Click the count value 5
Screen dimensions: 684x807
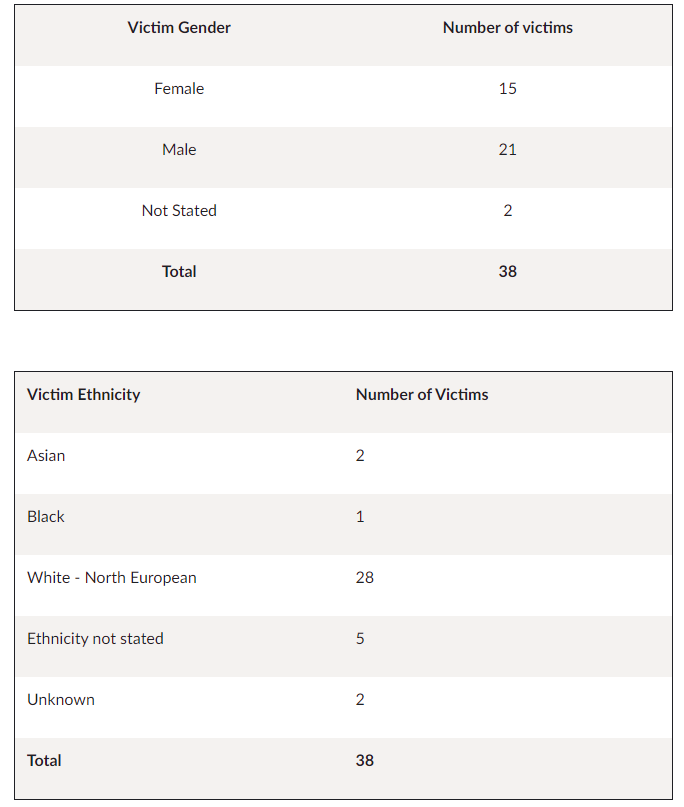(360, 639)
